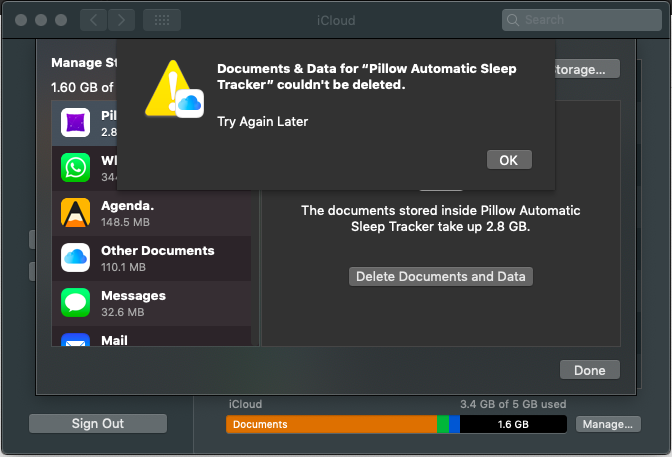Click the blue segment of storage bar
Viewport: 672px width, 457px height.
click(454, 424)
